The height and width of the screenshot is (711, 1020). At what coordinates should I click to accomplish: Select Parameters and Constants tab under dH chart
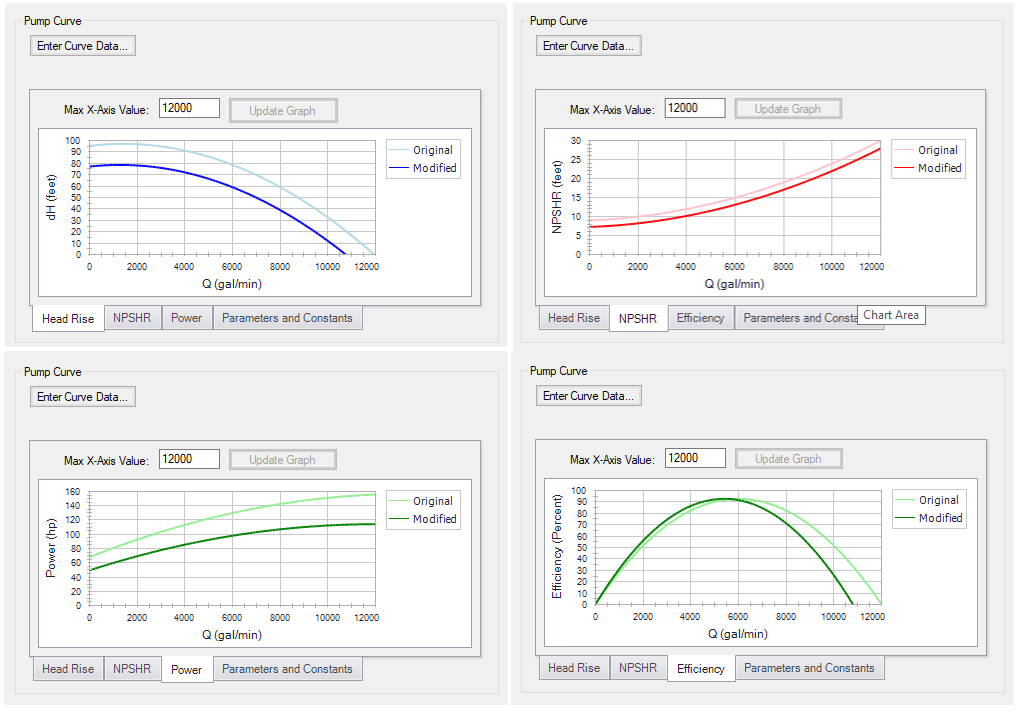click(x=287, y=318)
